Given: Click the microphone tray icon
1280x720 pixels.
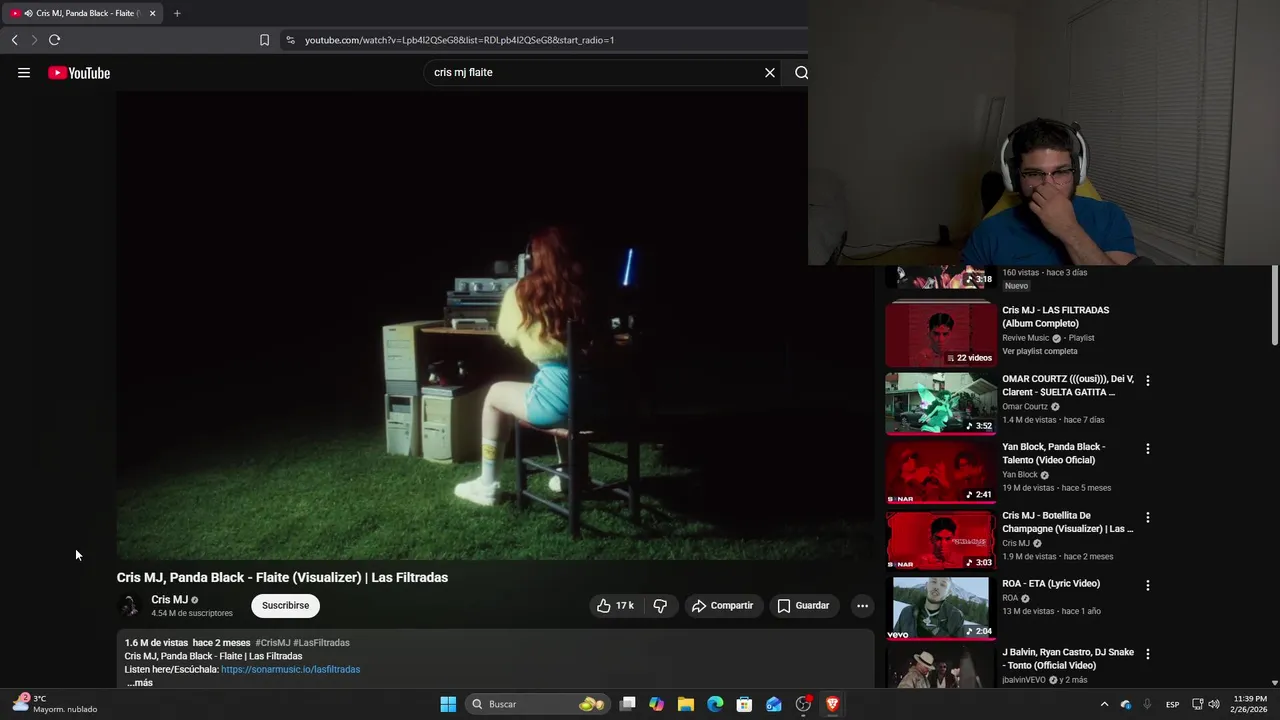Looking at the screenshot, I should coord(1147,704).
